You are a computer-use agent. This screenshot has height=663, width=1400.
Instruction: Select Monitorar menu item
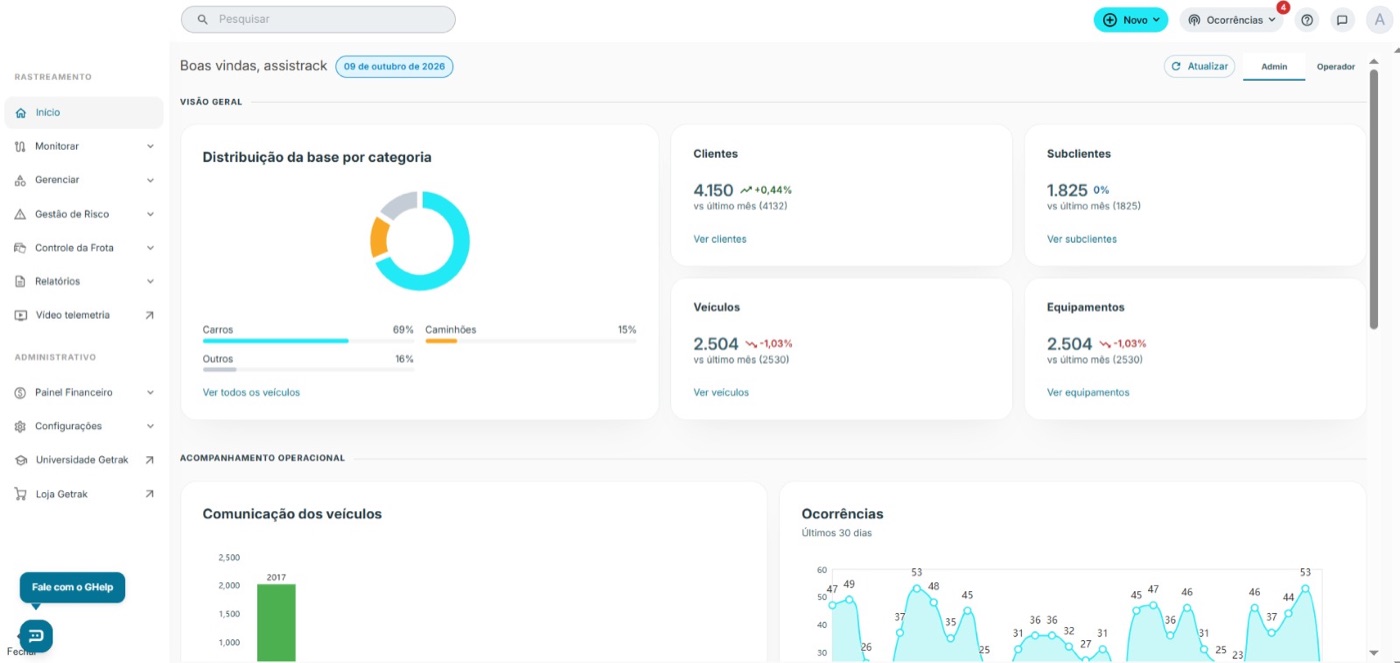point(84,146)
